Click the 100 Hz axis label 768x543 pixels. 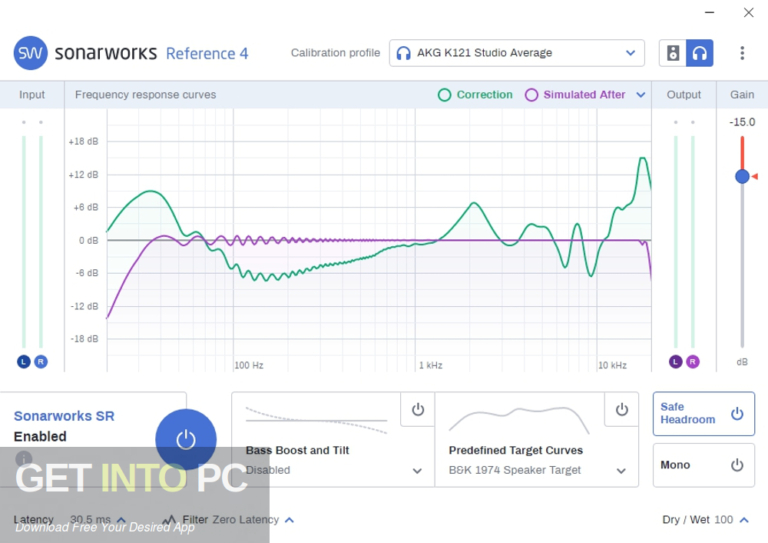249,365
